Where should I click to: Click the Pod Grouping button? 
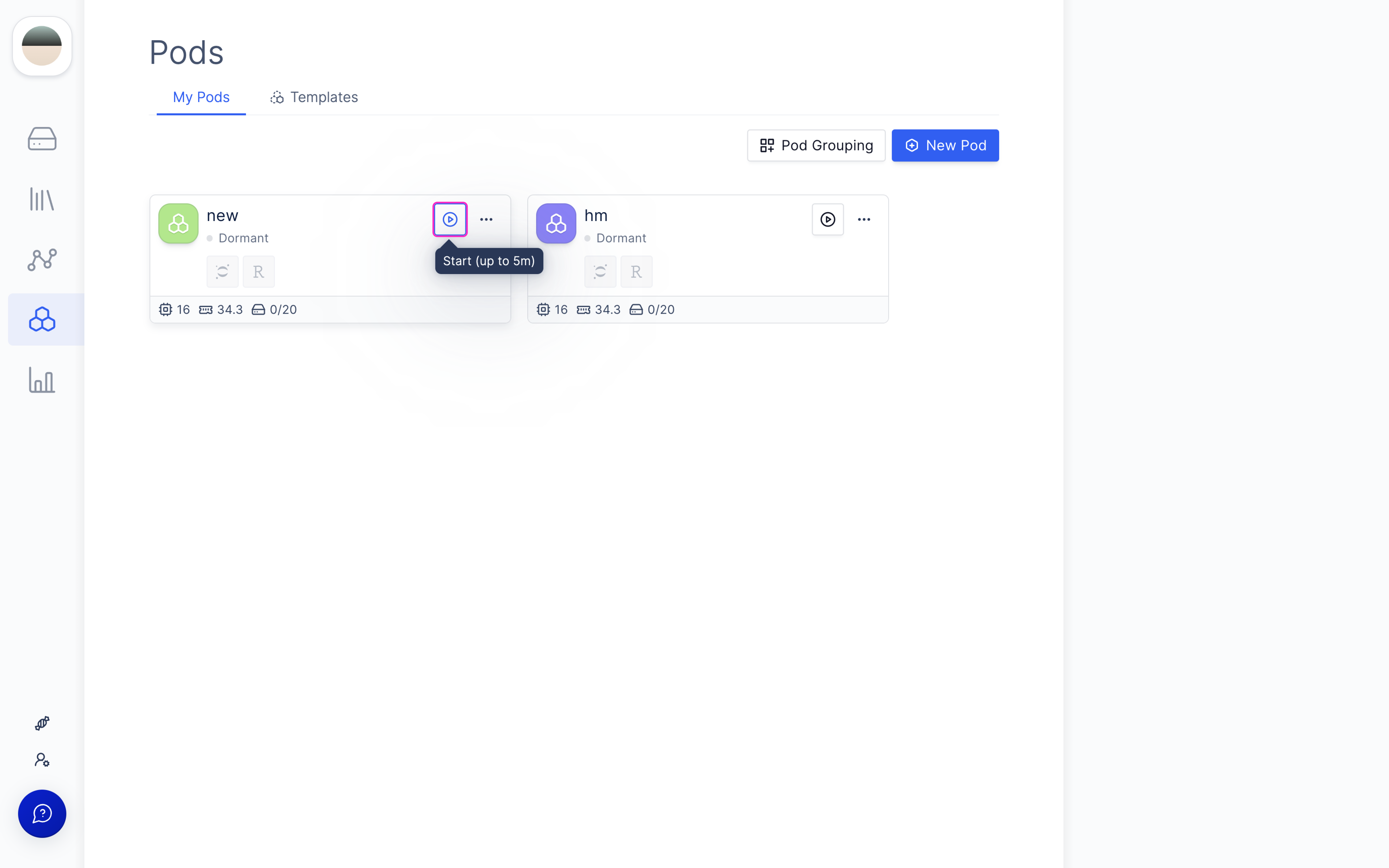click(816, 145)
